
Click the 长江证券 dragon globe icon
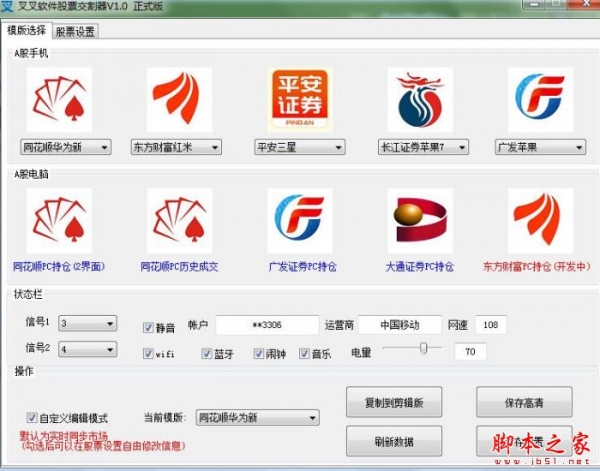click(420, 99)
